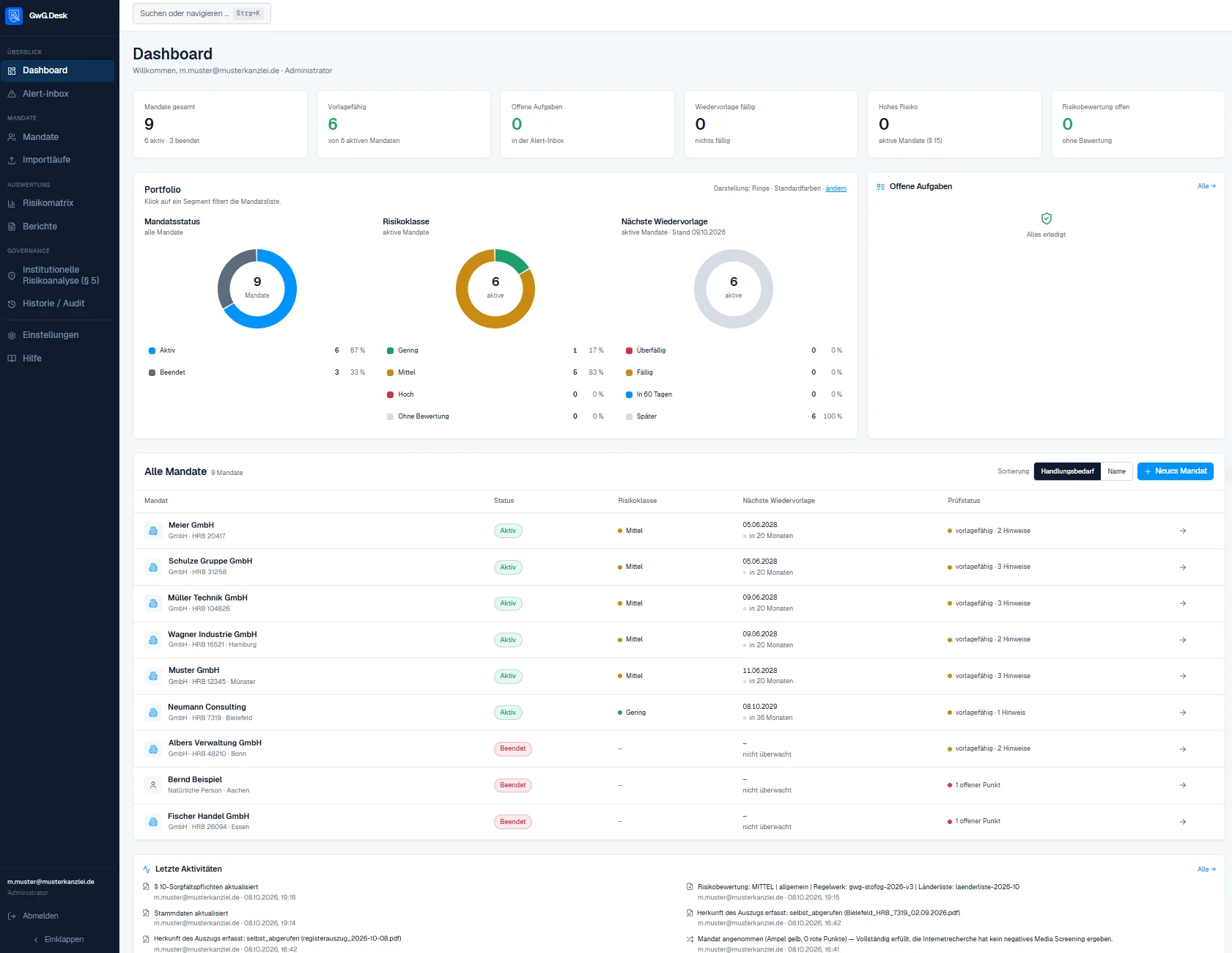Click Aktiv badge in Neumann Consulting row
This screenshot has width=1232, height=953.
click(508, 713)
